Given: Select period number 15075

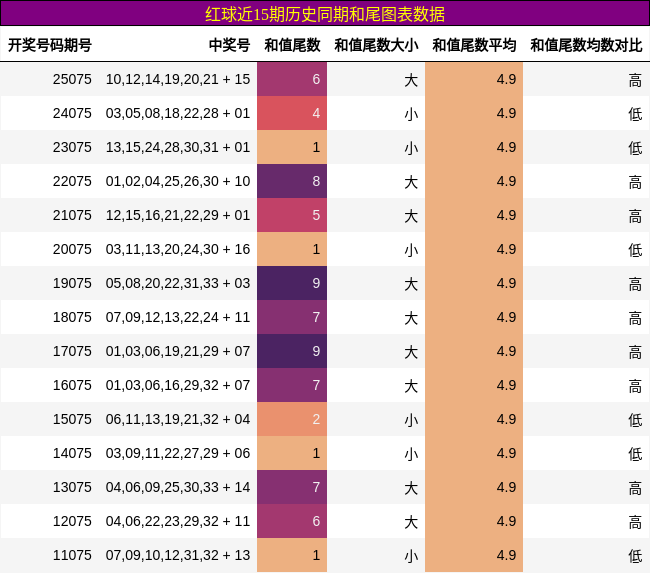Looking at the screenshot, I should 72,419.
